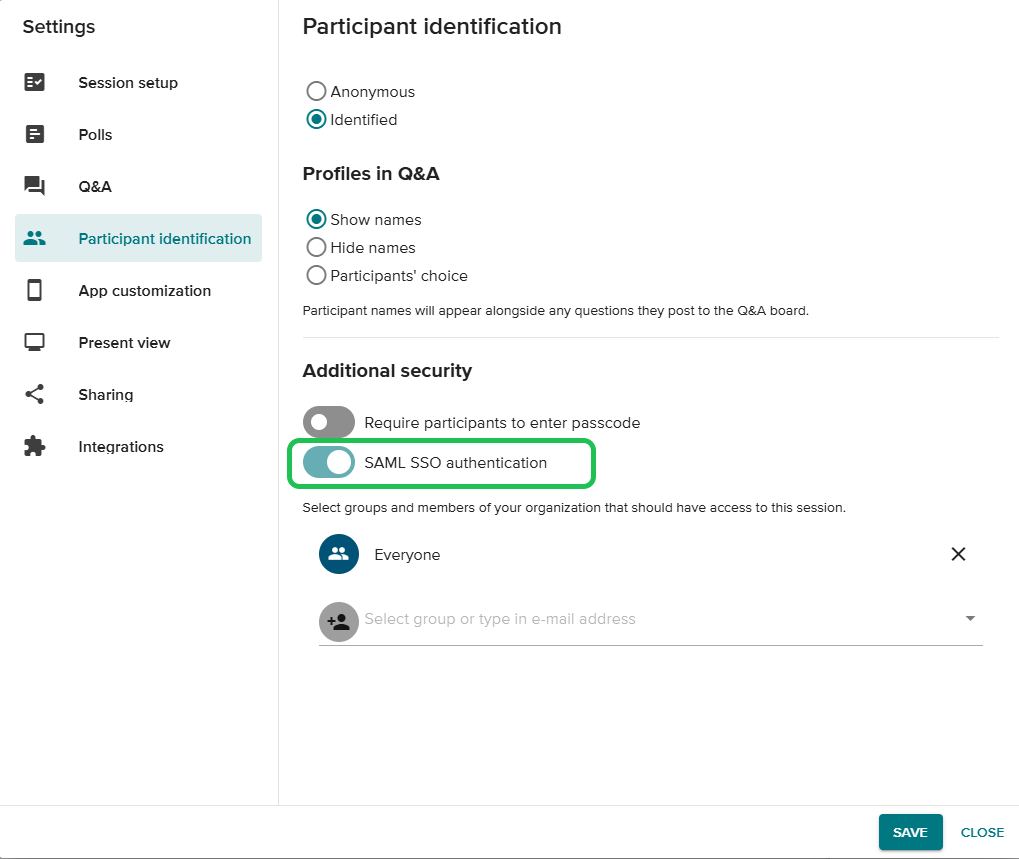Remove the Everyone group with X icon
Viewport: 1019px width, 859px height.
click(958, 554)
